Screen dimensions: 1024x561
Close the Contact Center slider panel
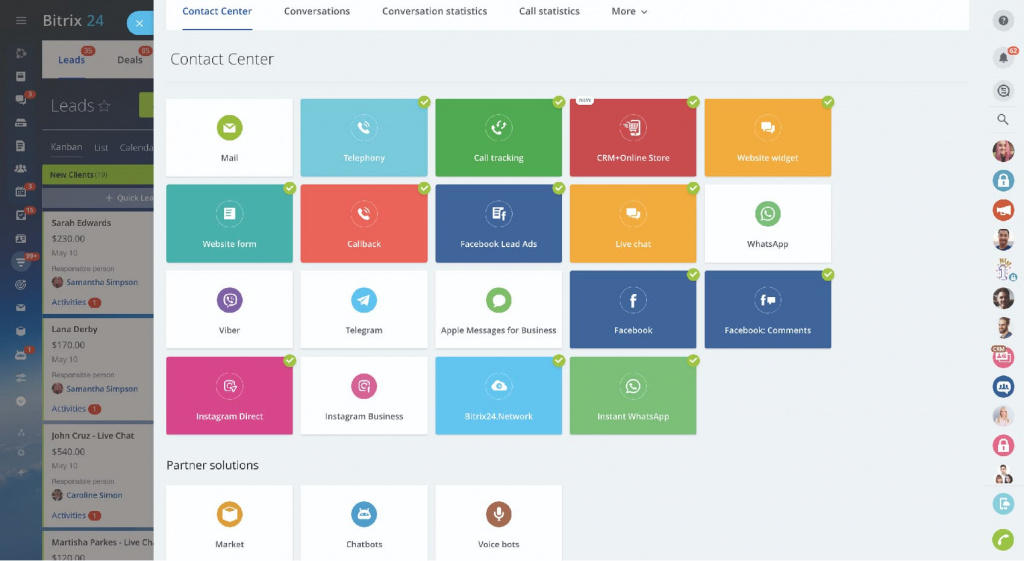[x=140, y=23]
